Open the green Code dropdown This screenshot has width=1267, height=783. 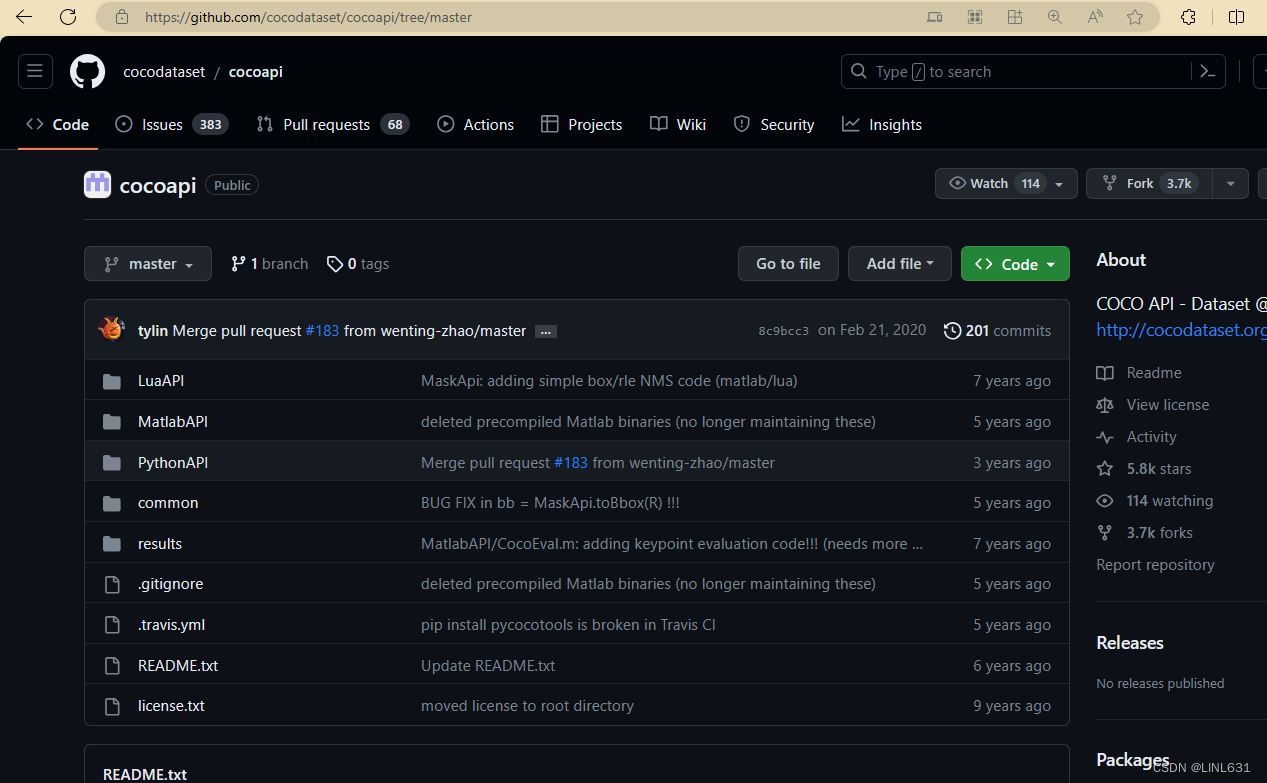[x=1014, y=263]
